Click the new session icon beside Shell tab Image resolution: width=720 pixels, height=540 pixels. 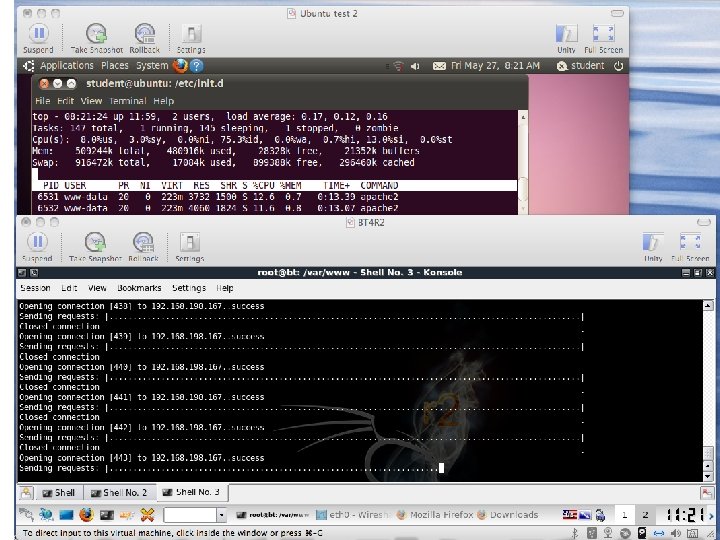pos(27,493)
